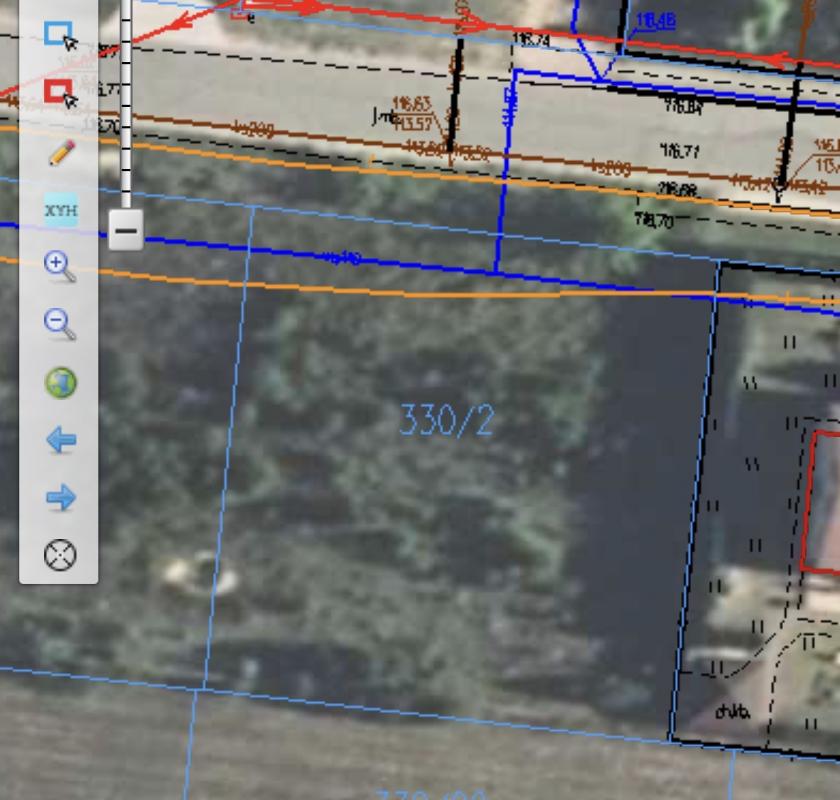Click the blue 116.48 elevation label

point(655,20)
